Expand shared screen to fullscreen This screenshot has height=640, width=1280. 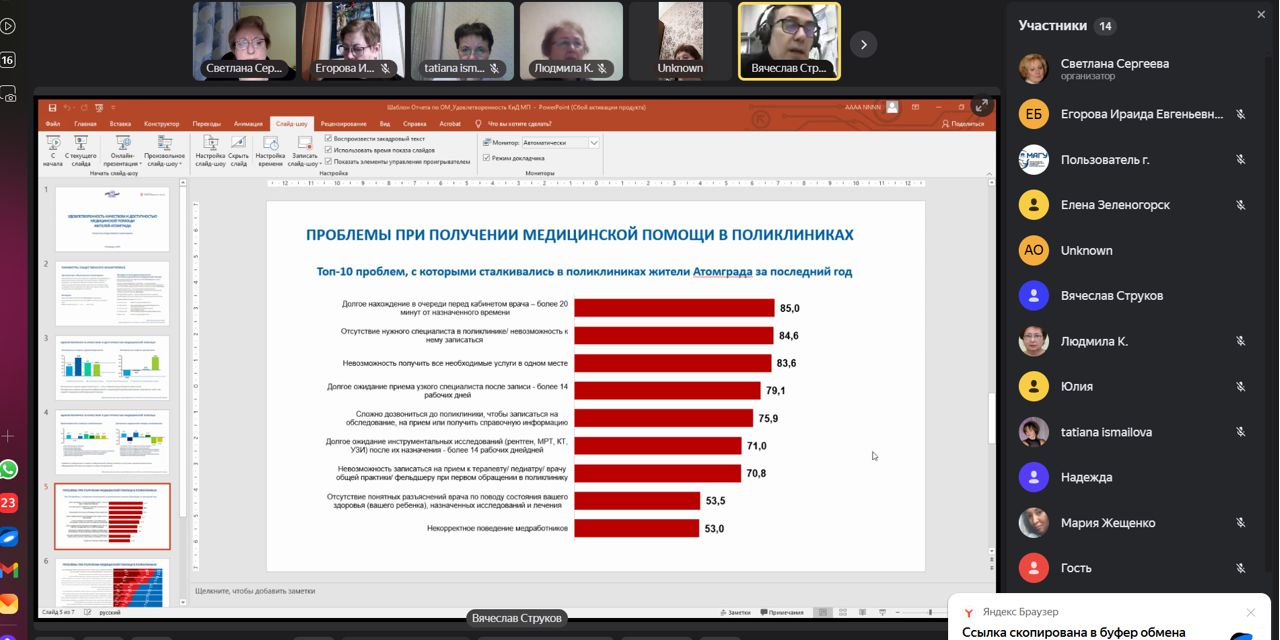point(981,106)
